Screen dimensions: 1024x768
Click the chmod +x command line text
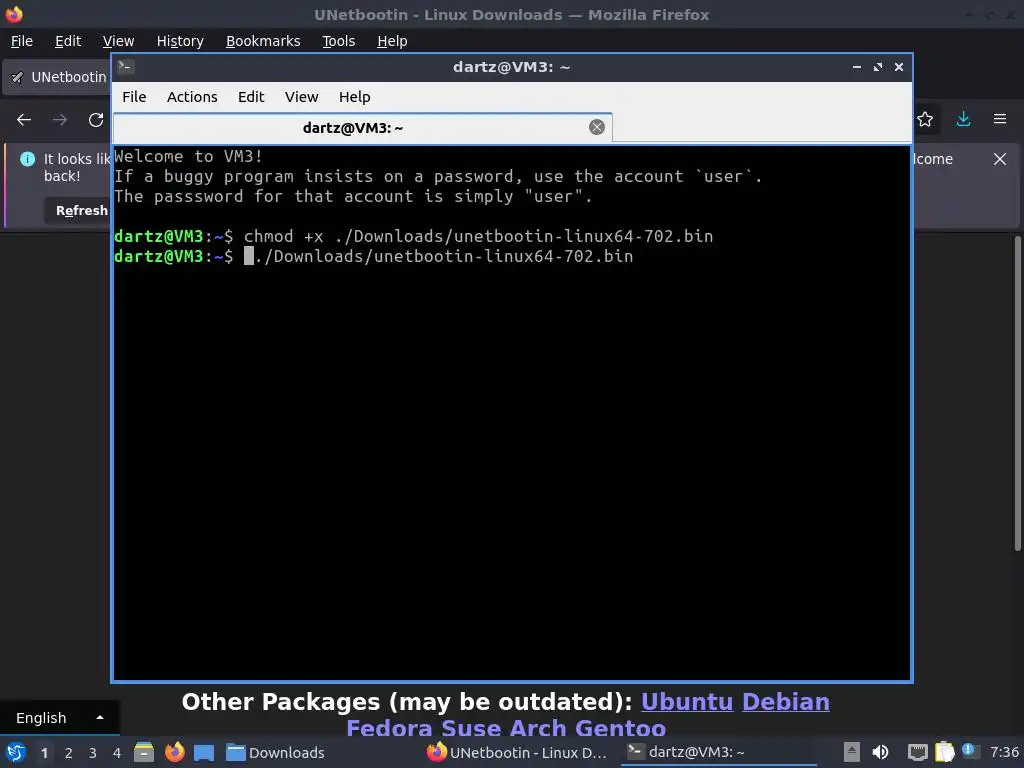pos(478,236)
